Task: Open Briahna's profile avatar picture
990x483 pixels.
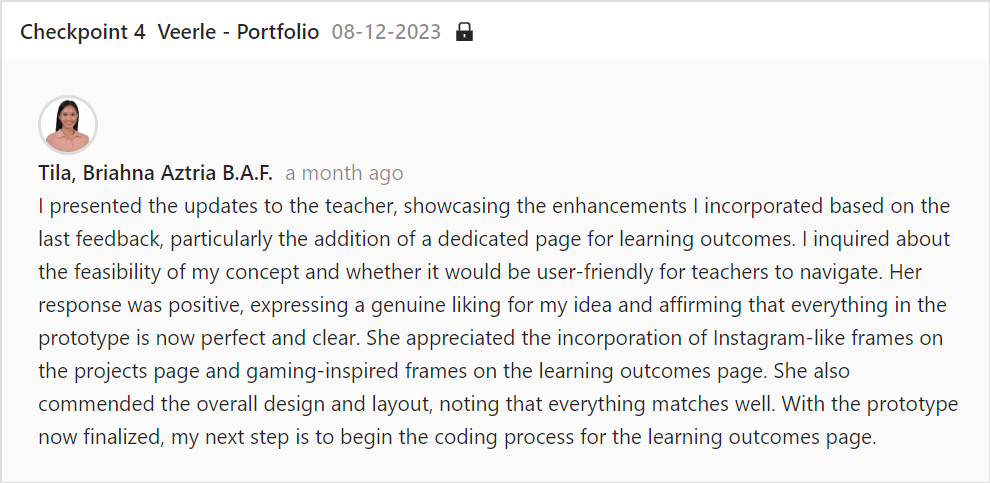Action: pos(68,125)
